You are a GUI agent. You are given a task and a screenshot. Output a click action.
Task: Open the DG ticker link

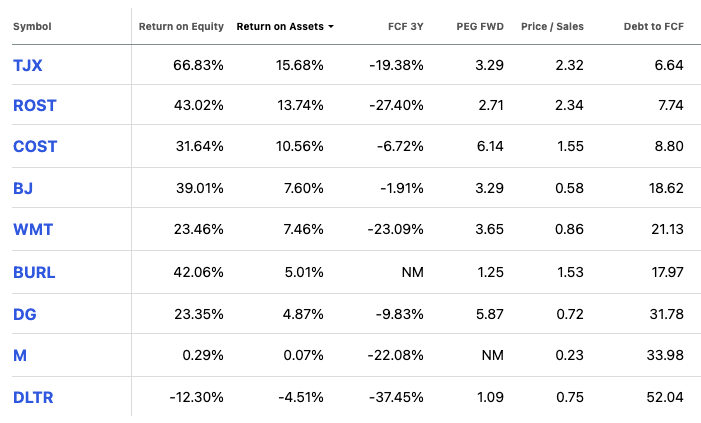pos(25,313)
